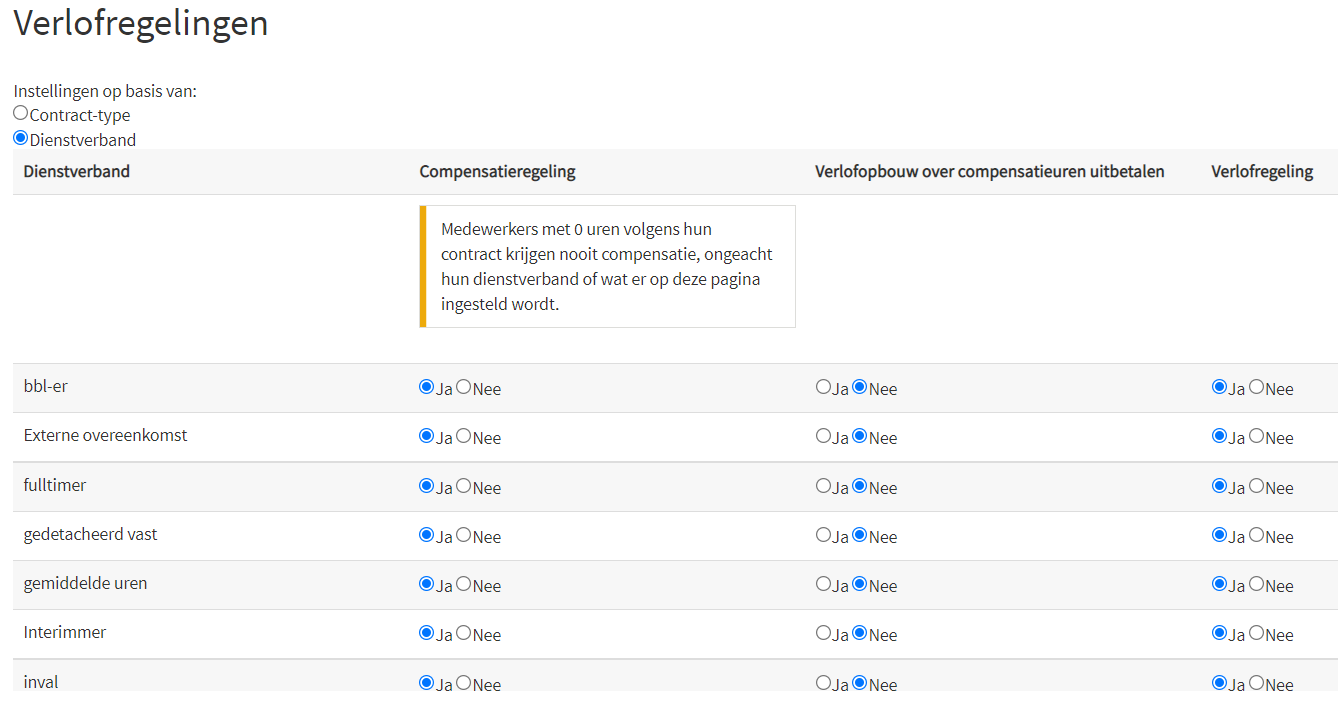Set gedetacheerd vast Compensatieregeling to Nee
Image resolution: width=1338 pixels, height=702 pixels.
click(464, 535)
